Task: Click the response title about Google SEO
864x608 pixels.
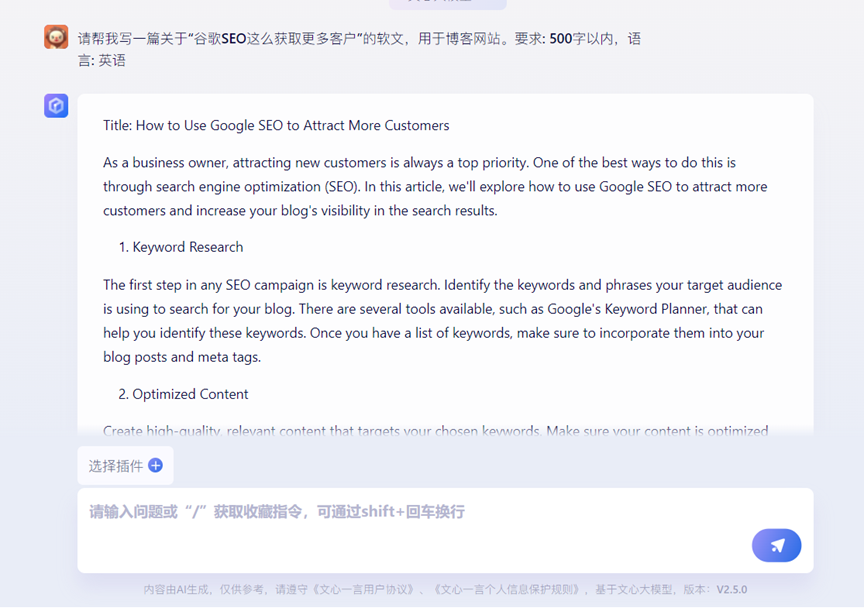Action: pyautogui.click(x=276, y=125)
